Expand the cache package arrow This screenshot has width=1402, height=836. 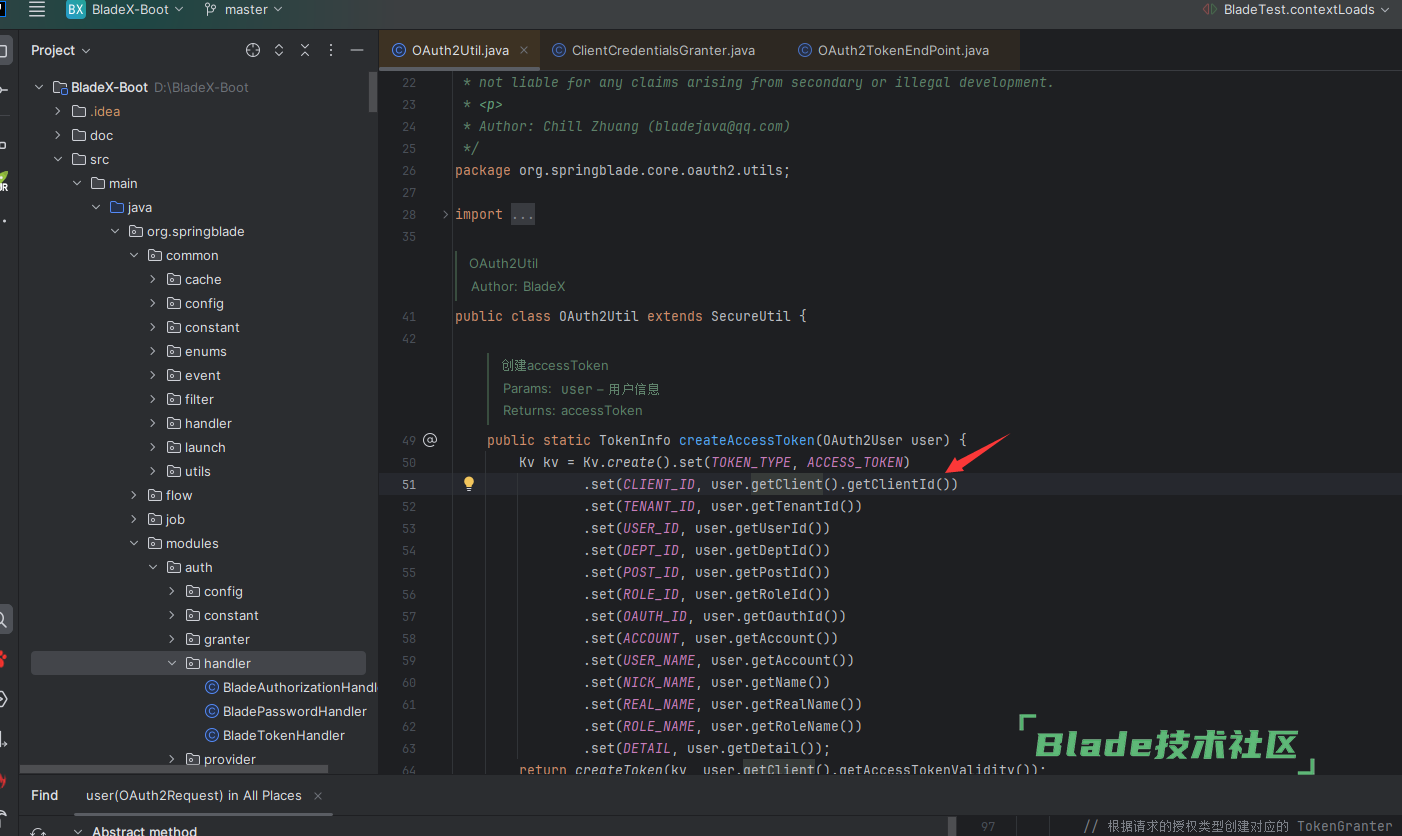(153, 279)
